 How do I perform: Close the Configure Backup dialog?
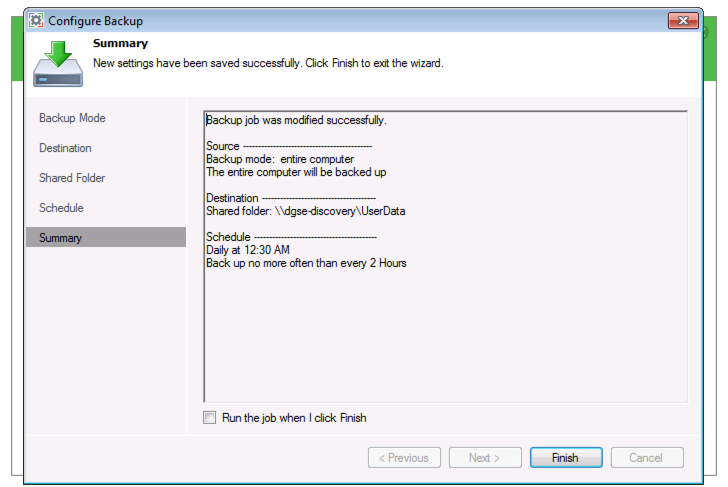pyautogui.click(x=682, y=20)
